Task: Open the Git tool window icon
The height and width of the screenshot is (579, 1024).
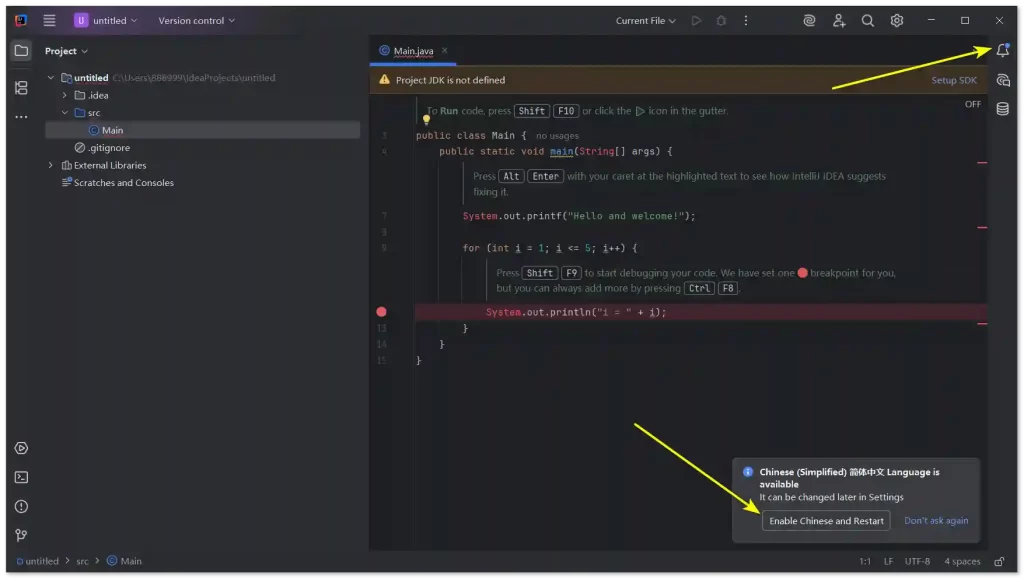Action: coord(21,535)
